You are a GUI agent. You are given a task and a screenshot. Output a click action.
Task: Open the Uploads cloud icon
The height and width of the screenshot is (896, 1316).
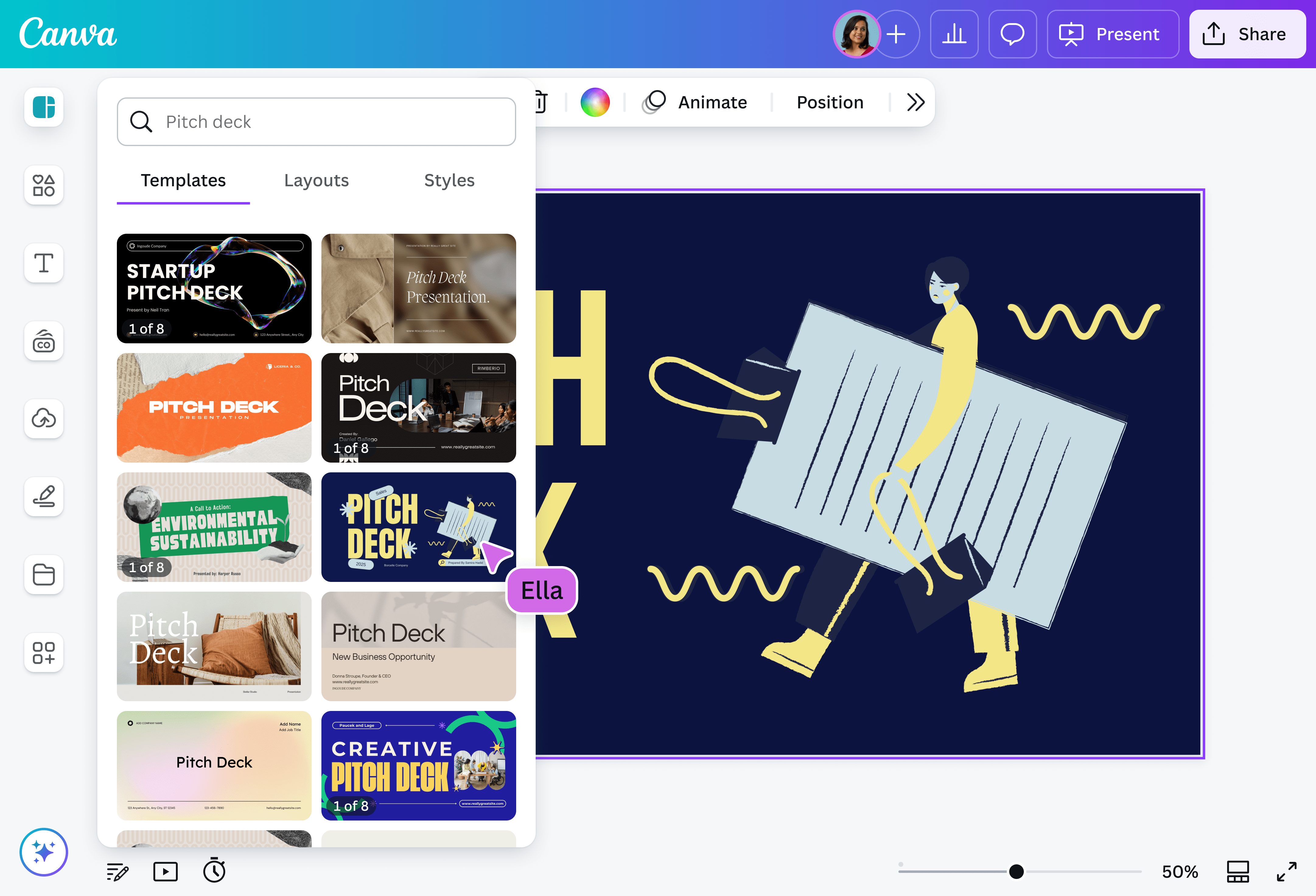coord(44,418)
